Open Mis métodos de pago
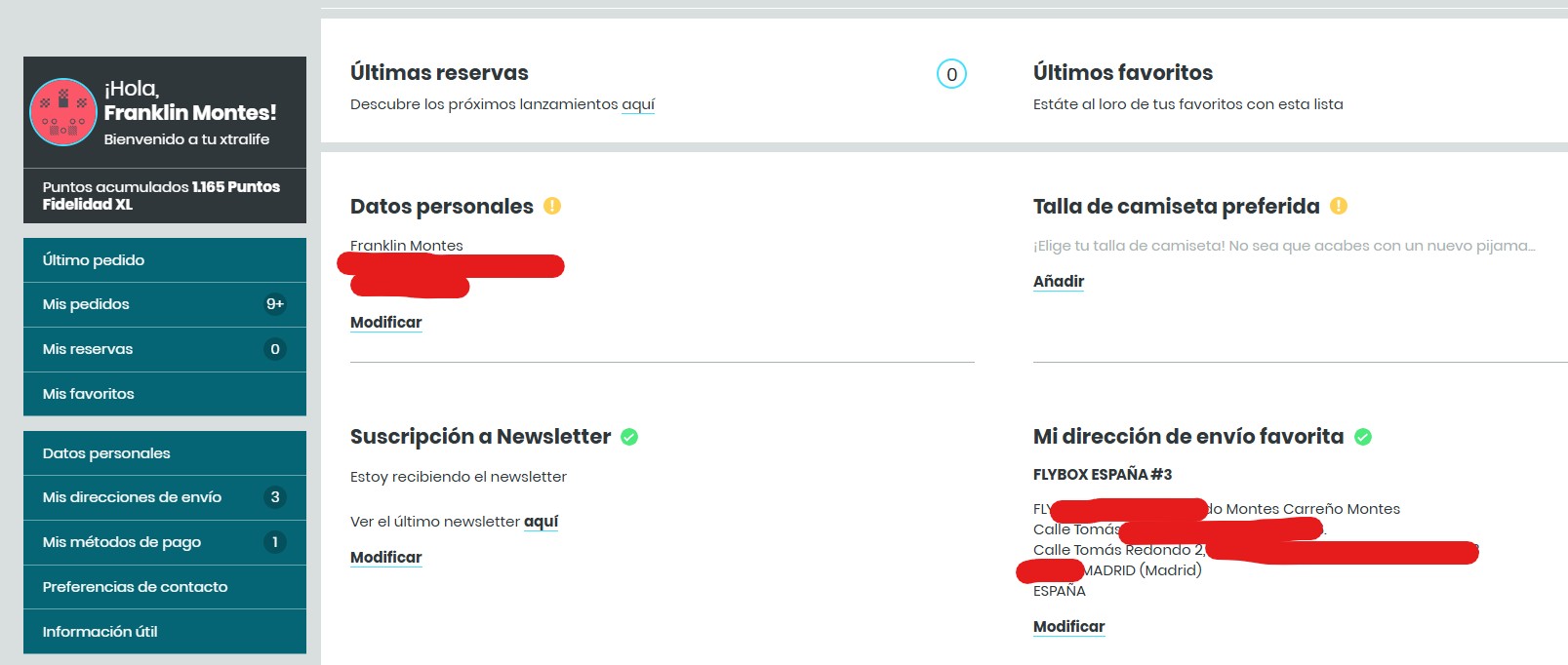 pos(122,542)
